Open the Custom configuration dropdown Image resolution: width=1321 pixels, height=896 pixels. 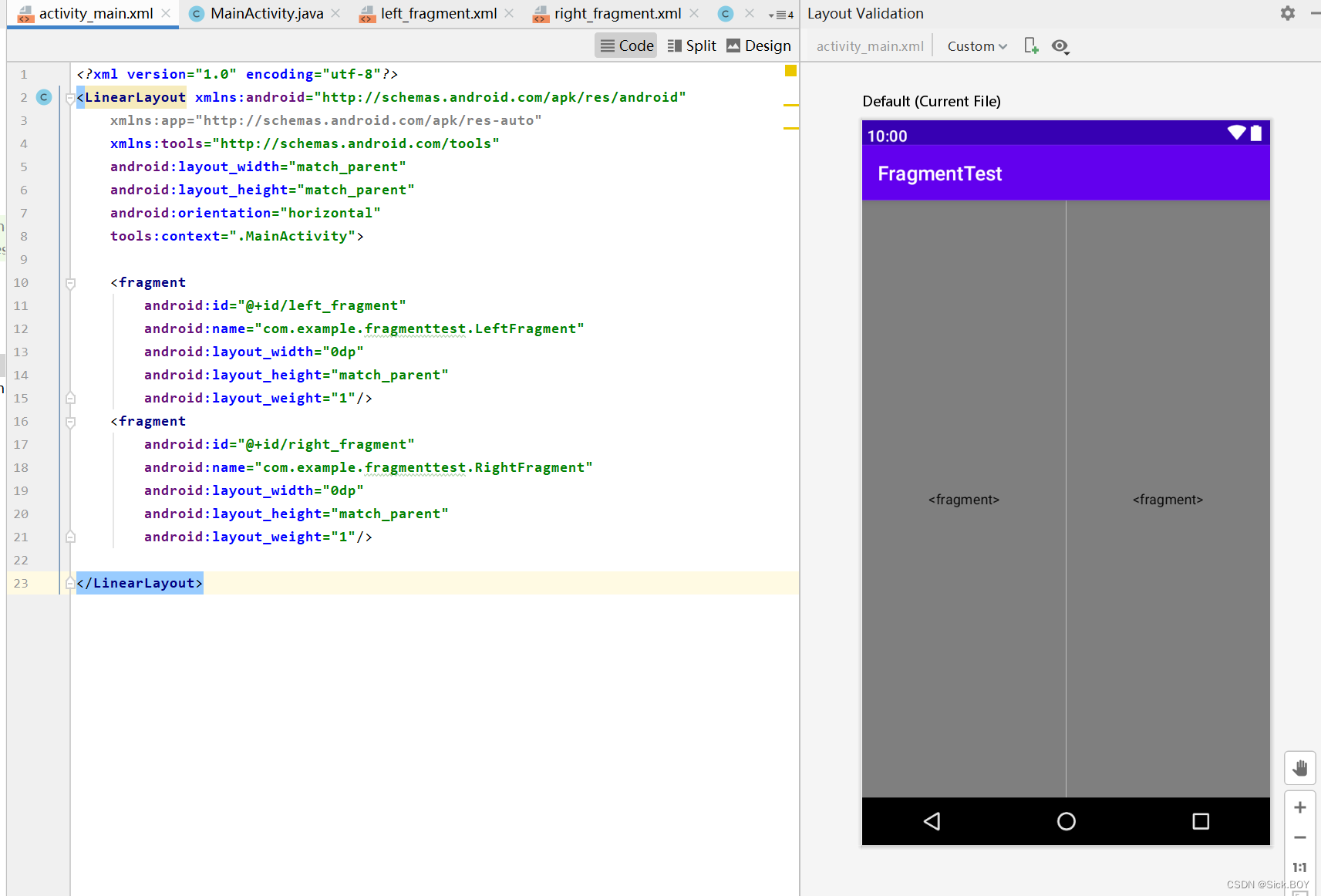[x=976, y=45]
